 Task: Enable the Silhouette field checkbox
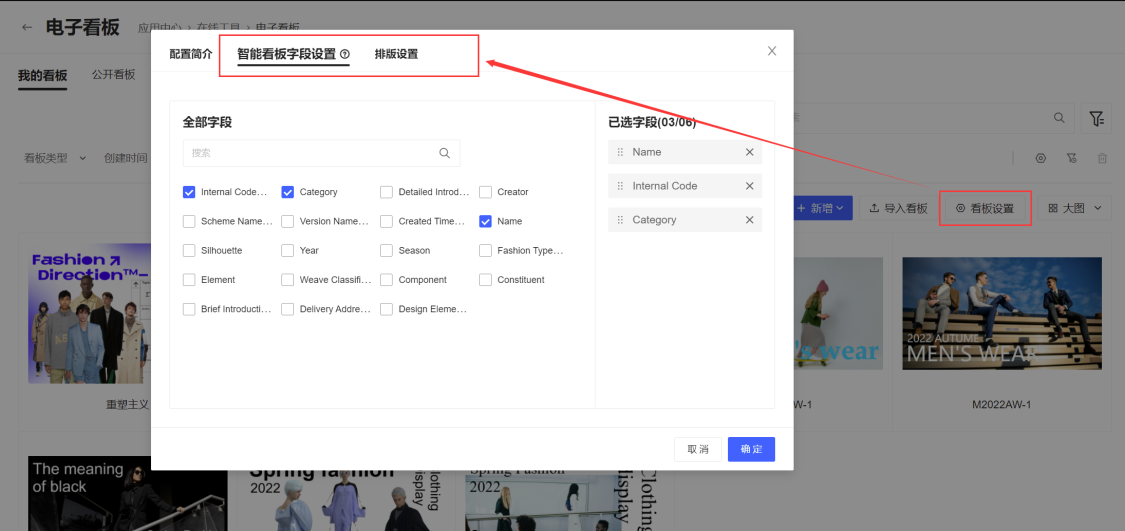189,251
